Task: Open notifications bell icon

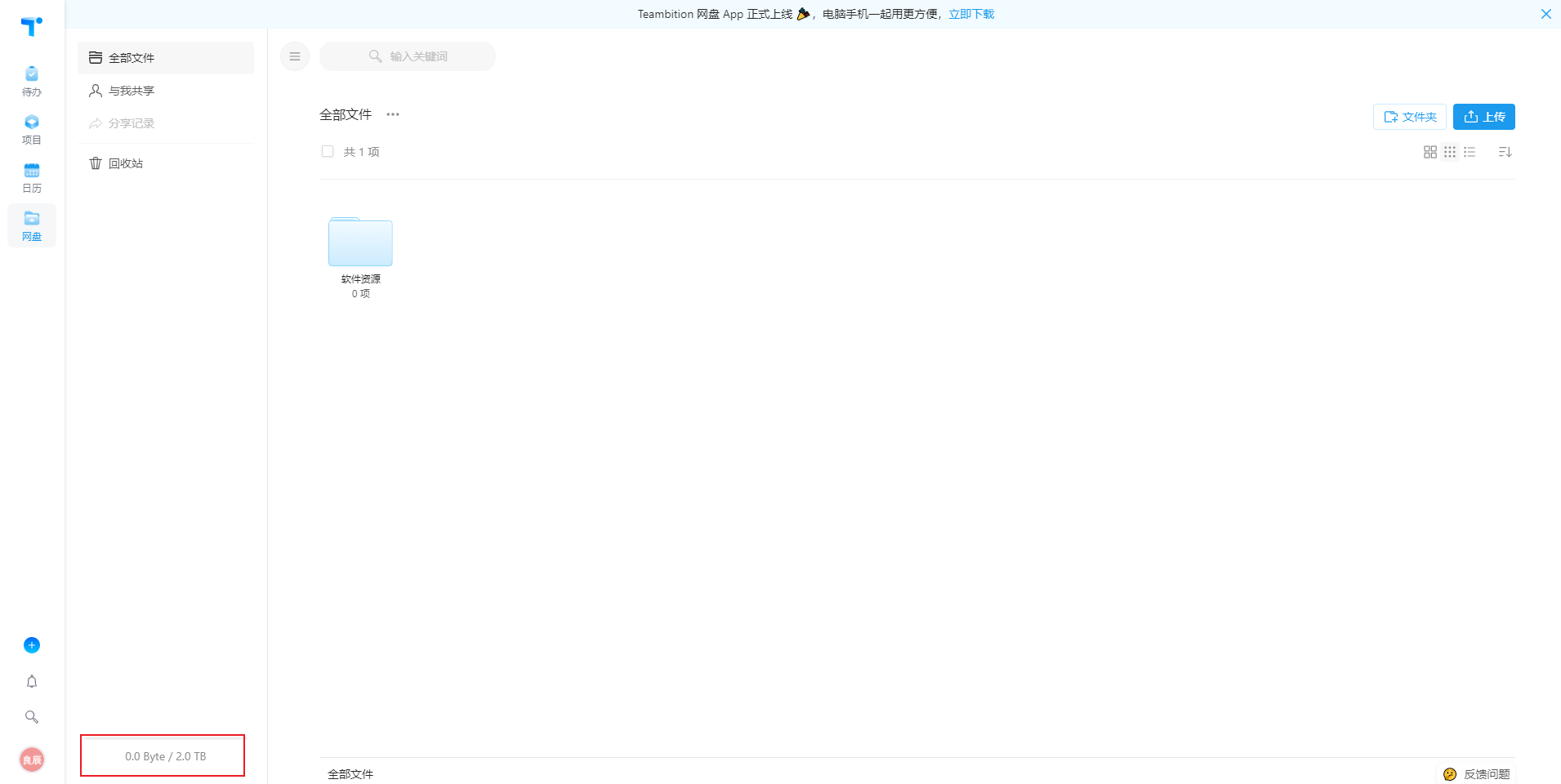Action: [32, 681]
